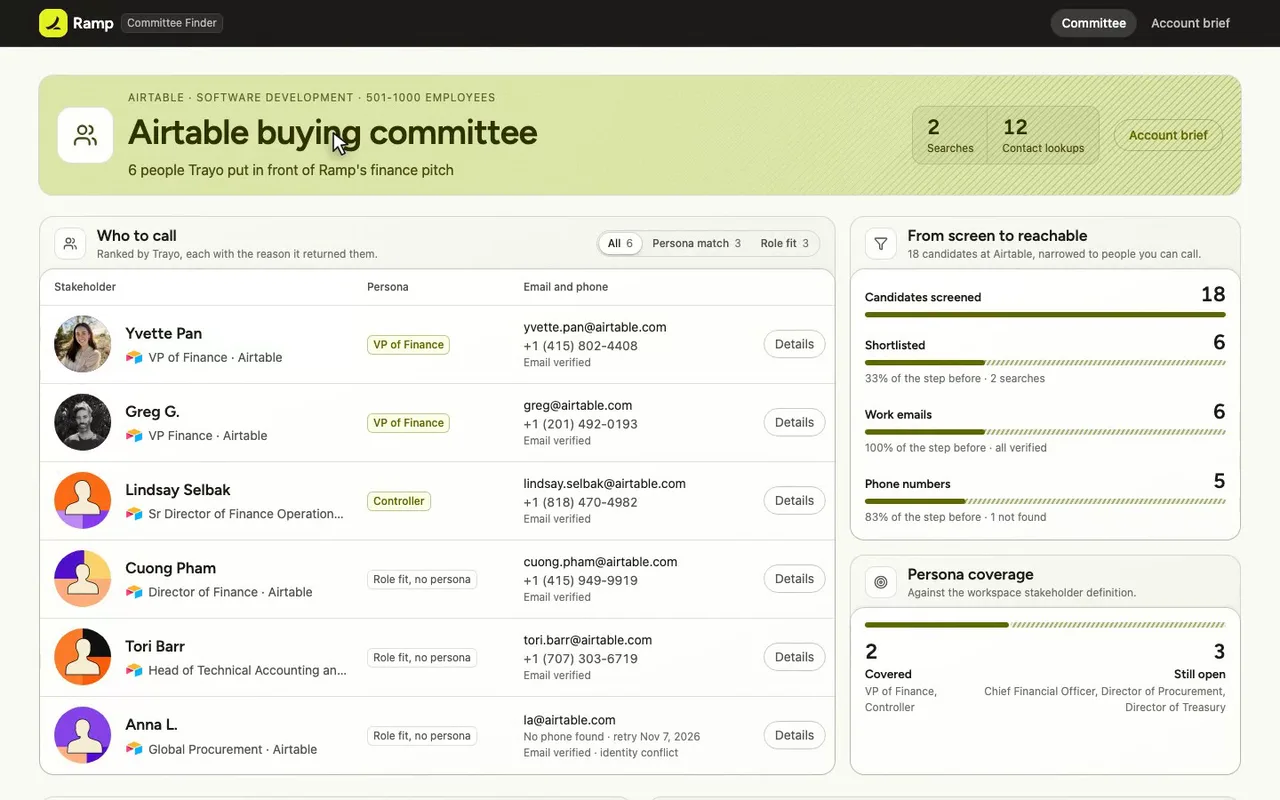Click the Candidates screened progress bar
The height and width of the screenshot is (800, 1280).
pos(1045,314)
